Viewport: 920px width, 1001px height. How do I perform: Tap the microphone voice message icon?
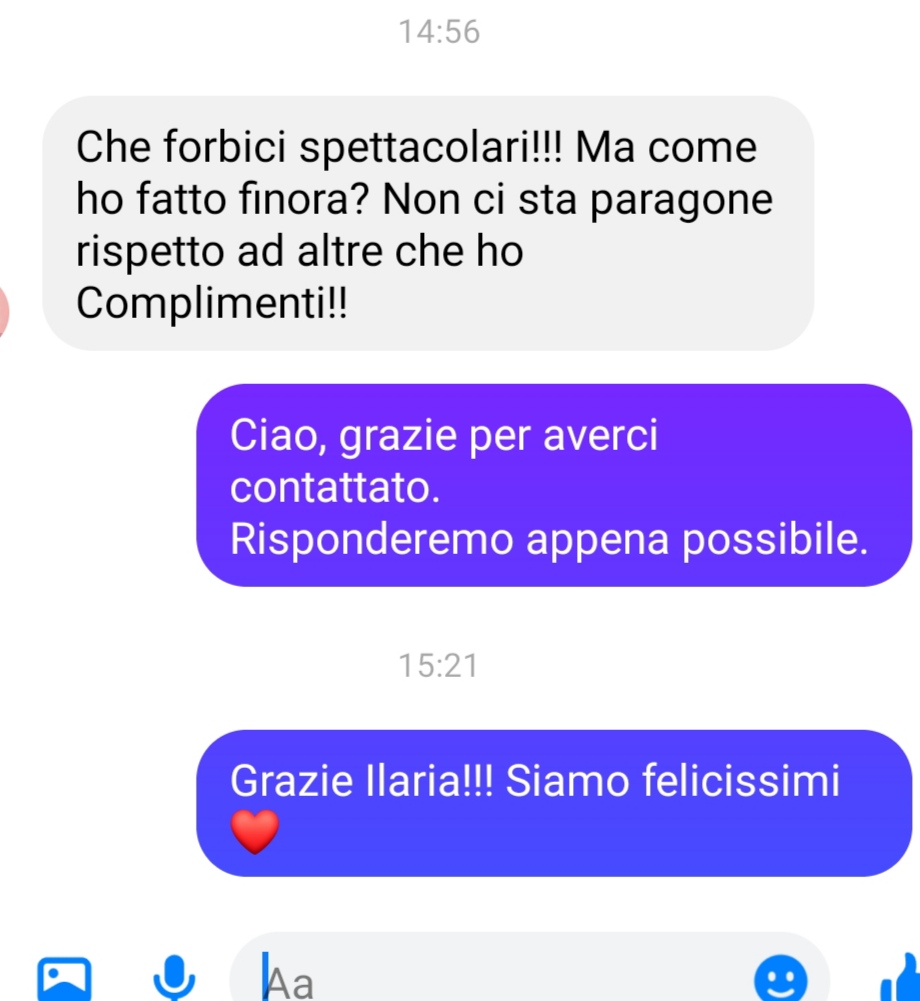coord(174,977)
